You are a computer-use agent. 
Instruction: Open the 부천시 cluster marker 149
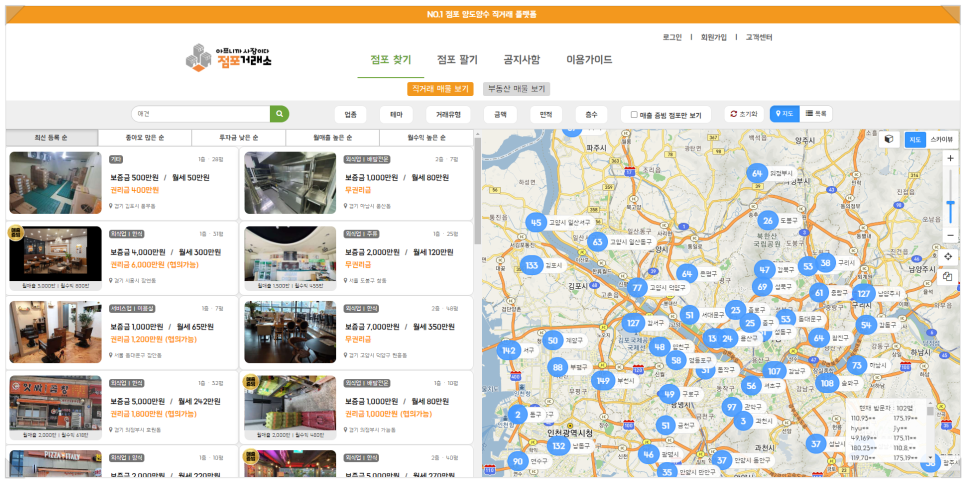pos(603,381)
